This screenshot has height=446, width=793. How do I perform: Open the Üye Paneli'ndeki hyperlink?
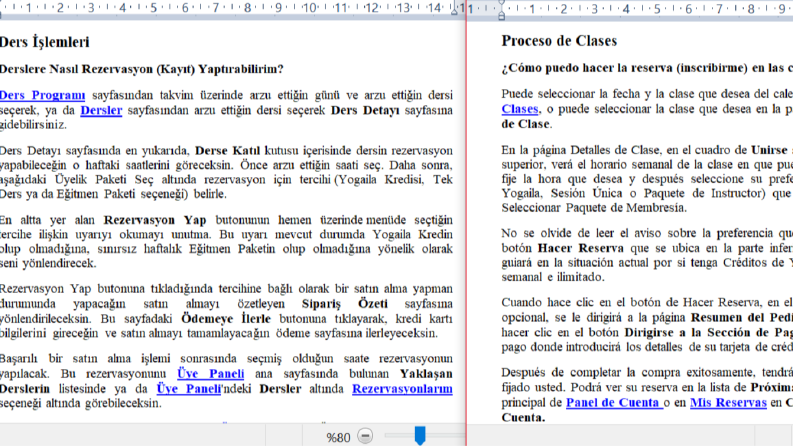[189, 389]
